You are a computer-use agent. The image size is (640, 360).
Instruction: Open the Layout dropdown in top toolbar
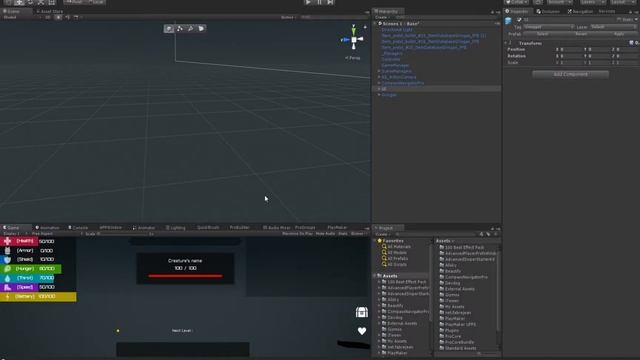(x=624, y=2)
